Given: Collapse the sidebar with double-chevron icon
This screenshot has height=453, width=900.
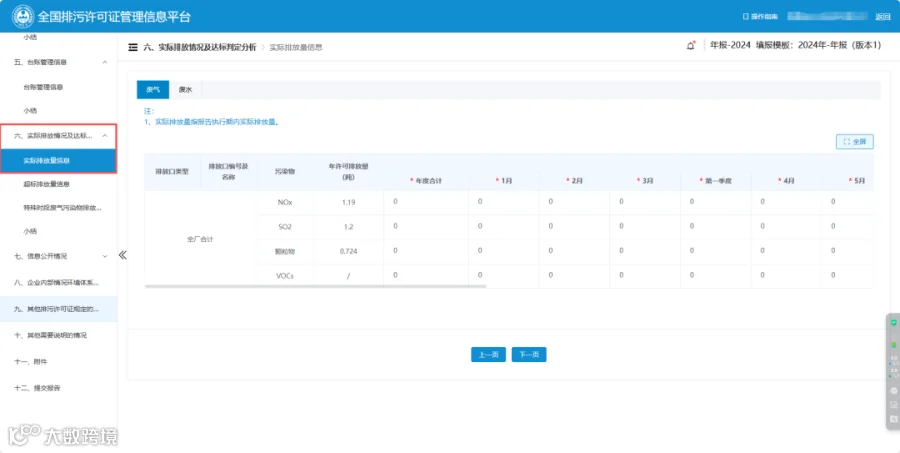Looking at the screenshot, I should click(123, 255).
